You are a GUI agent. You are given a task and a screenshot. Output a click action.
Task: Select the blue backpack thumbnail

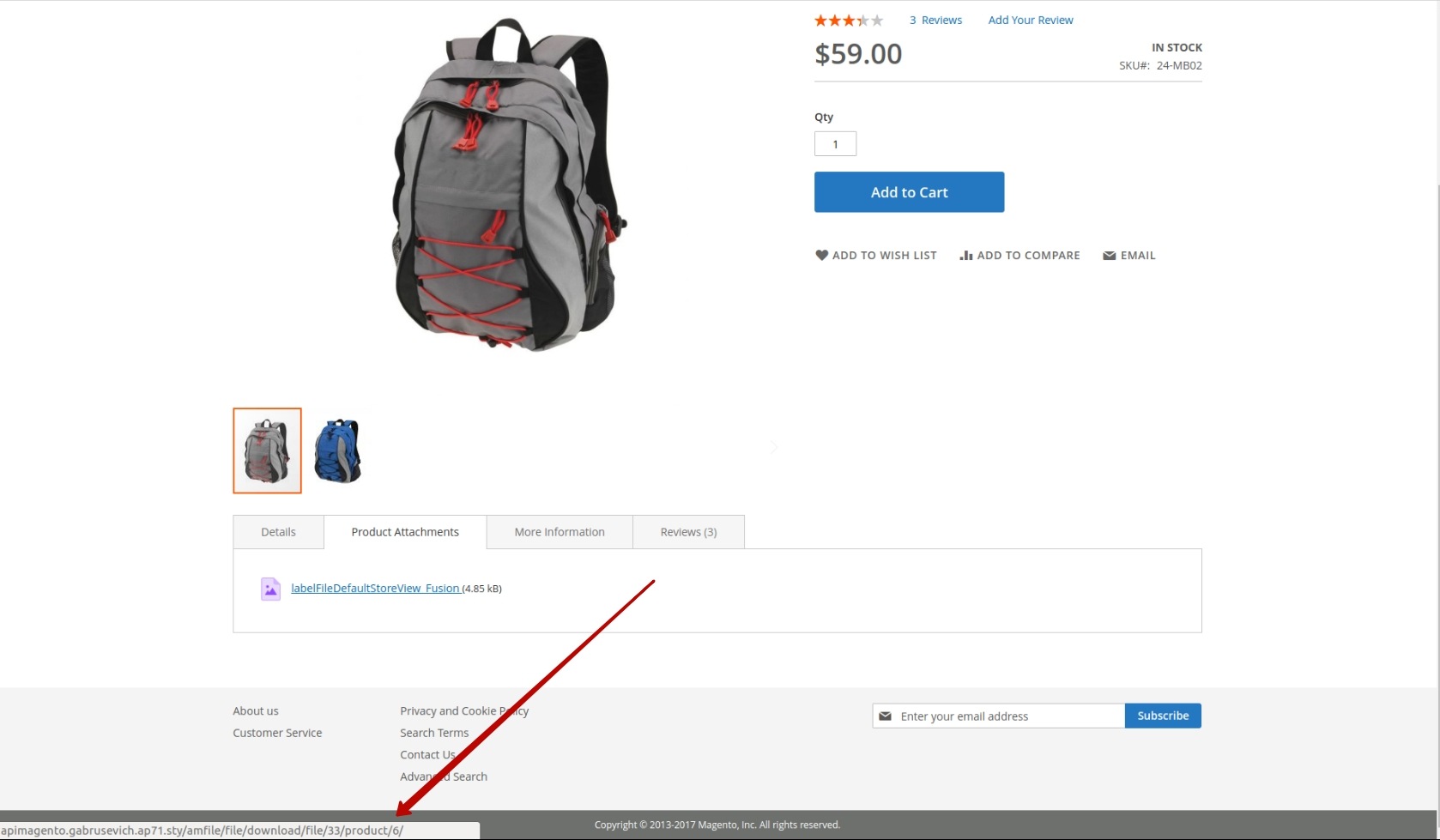click(x=338, y=450)
